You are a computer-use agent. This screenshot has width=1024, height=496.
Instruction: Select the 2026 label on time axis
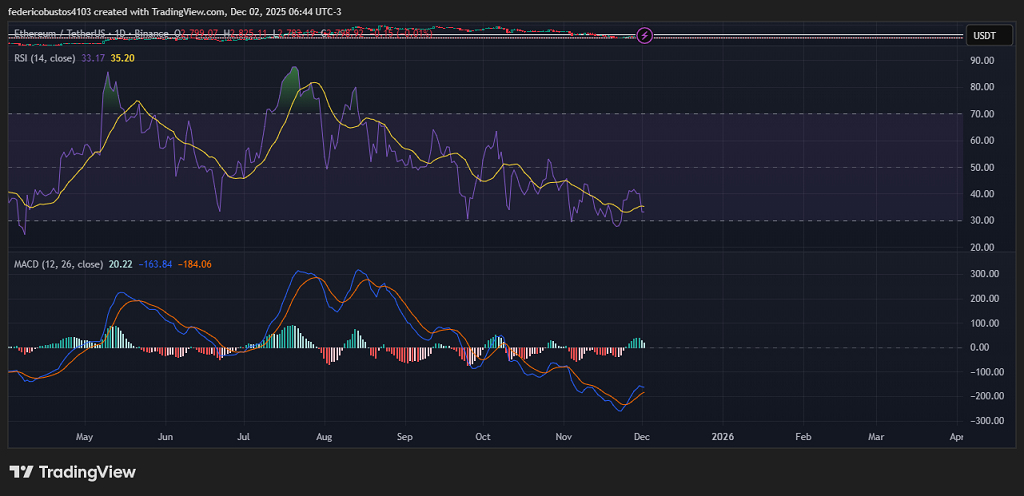[x=720, y=437]
